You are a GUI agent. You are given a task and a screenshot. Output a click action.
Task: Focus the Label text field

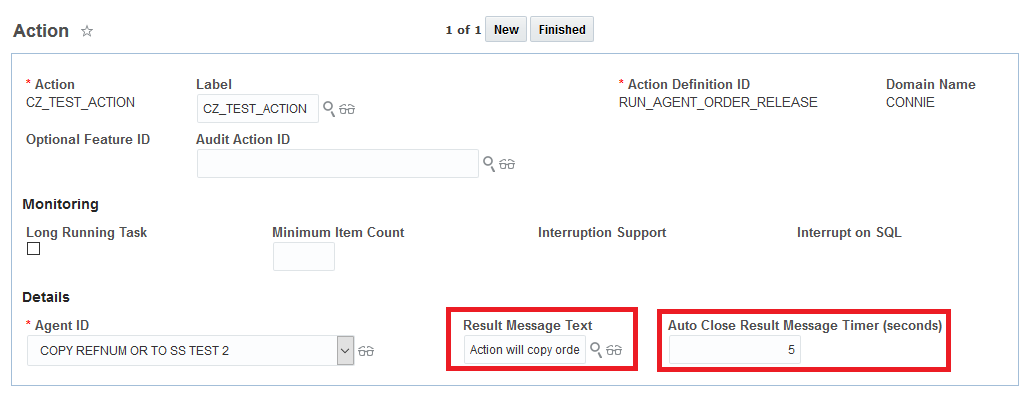pos(256,108)
